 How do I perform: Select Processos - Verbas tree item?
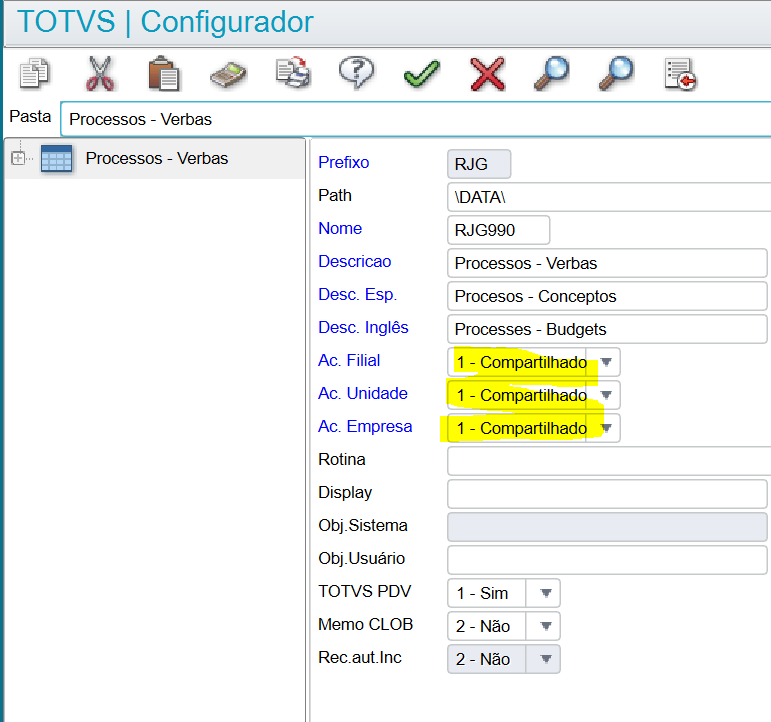tap(157, 158)
